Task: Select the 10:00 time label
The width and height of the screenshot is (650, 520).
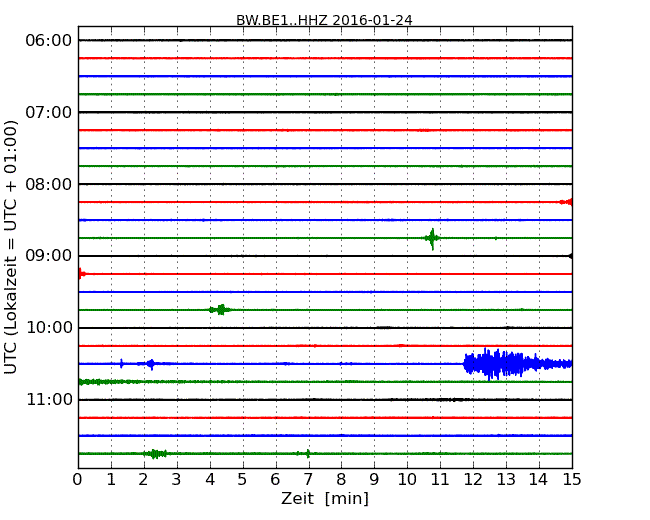Action: coord(49,328)
